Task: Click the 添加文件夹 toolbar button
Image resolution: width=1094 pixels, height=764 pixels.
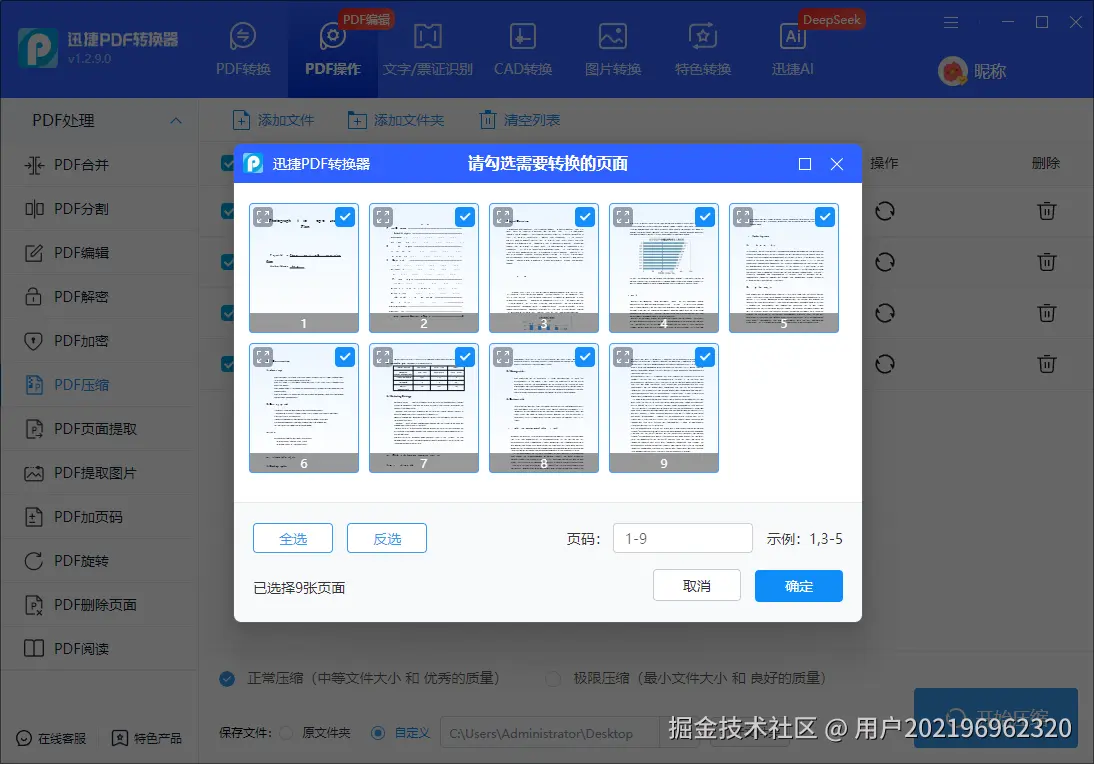Action: [396, 120]
